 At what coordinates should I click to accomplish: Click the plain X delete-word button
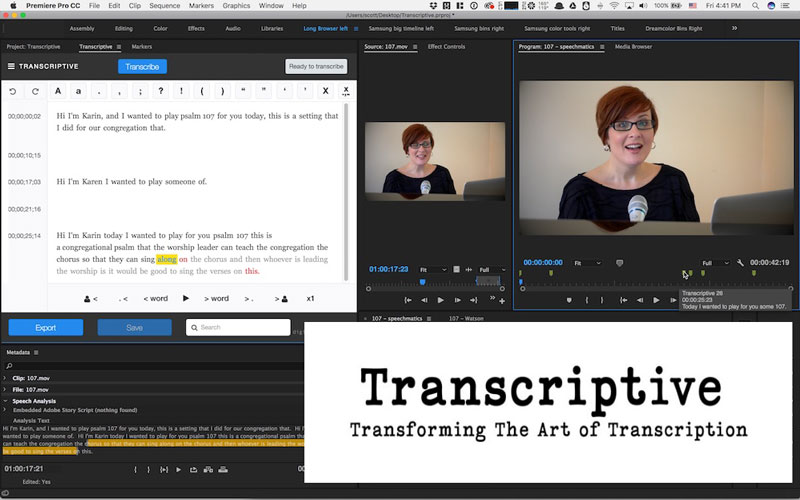[325, 91]
